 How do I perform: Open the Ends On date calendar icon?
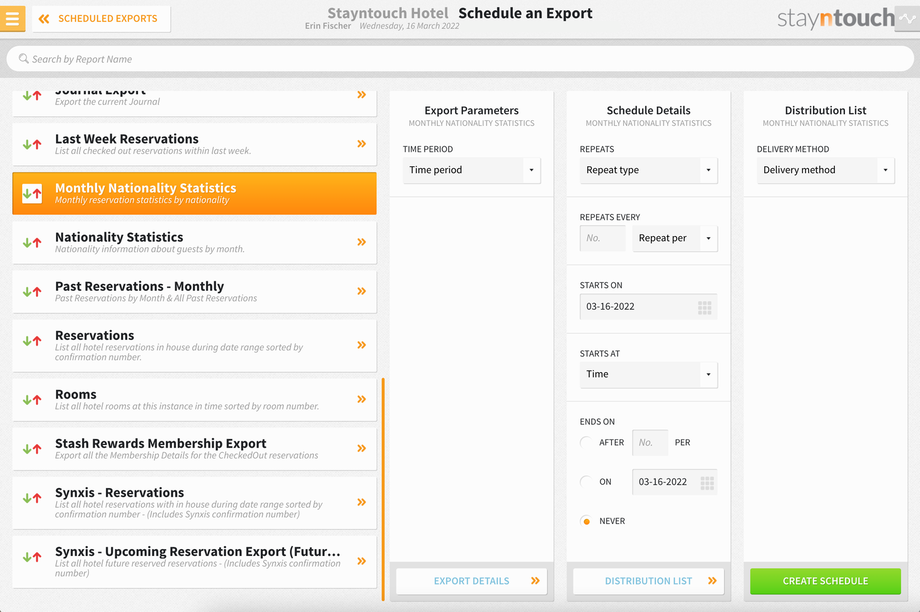[707, 482]
